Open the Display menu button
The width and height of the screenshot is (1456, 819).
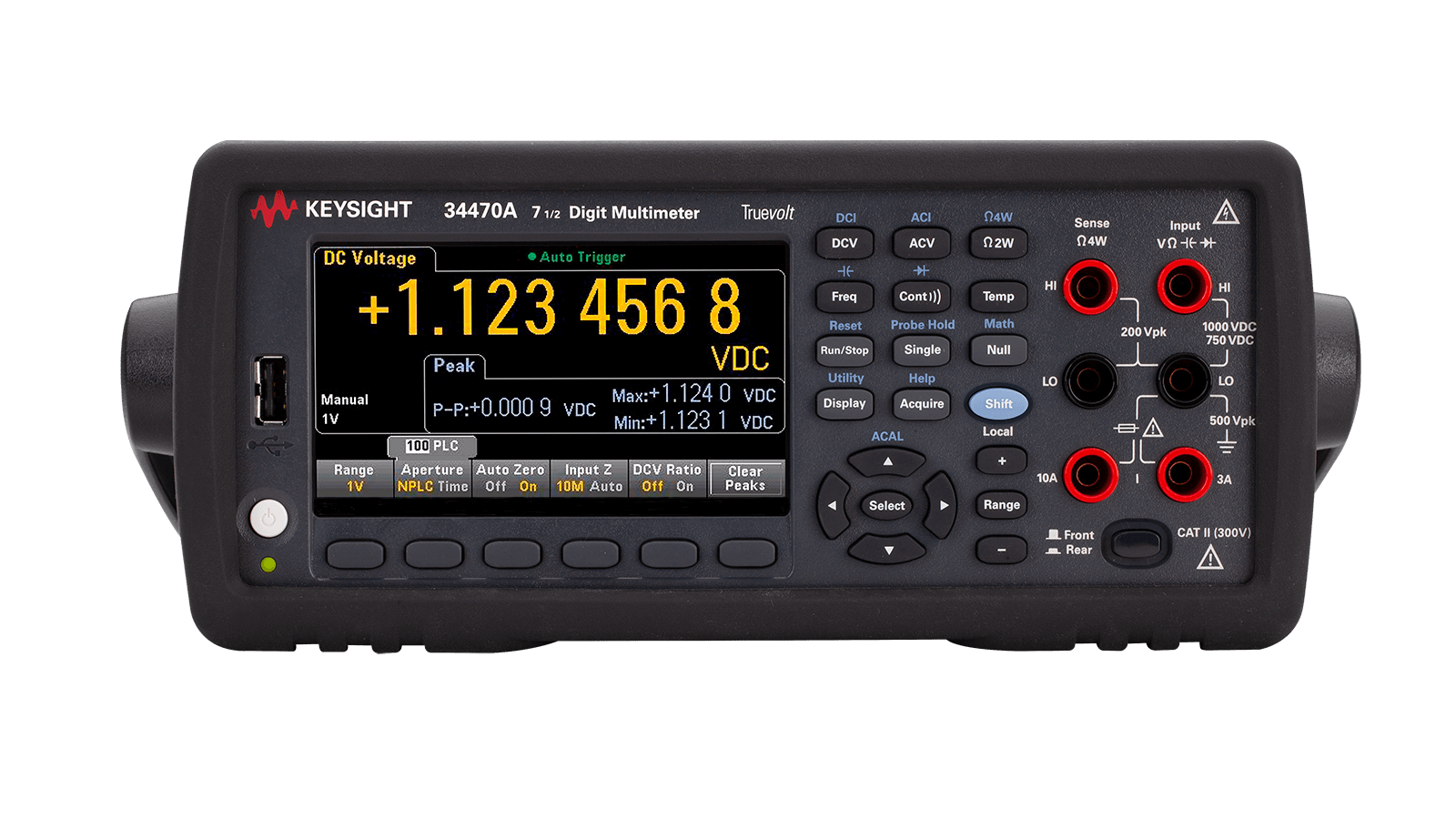(x=844, y=404)
